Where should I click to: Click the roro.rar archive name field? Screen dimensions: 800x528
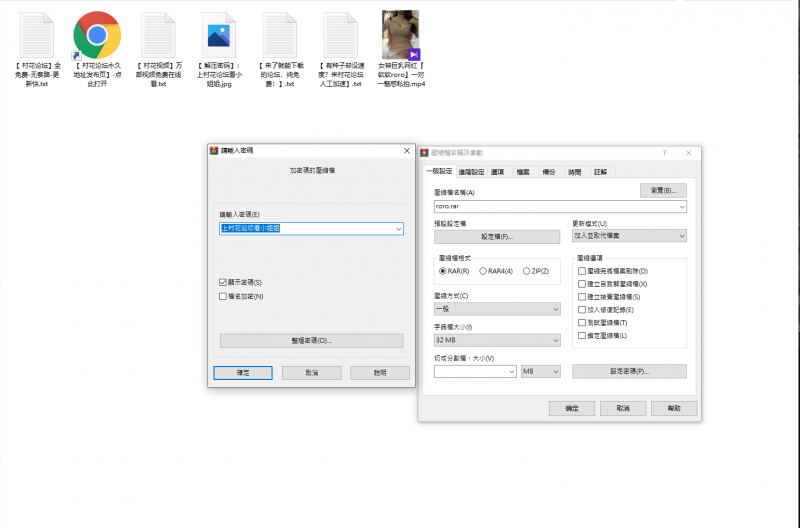[555, 206]
